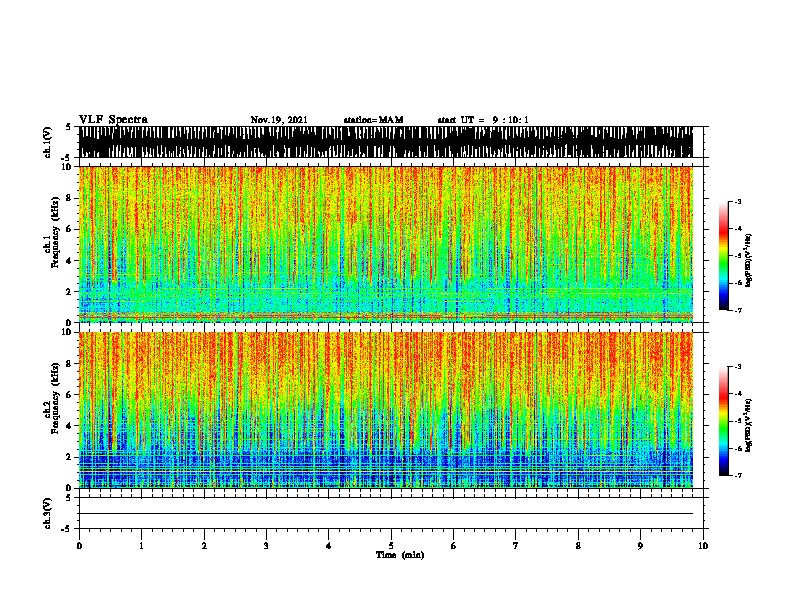Click the "start UT = 9:10:1" text
This screenshot has width=792, height=612.
483,120
